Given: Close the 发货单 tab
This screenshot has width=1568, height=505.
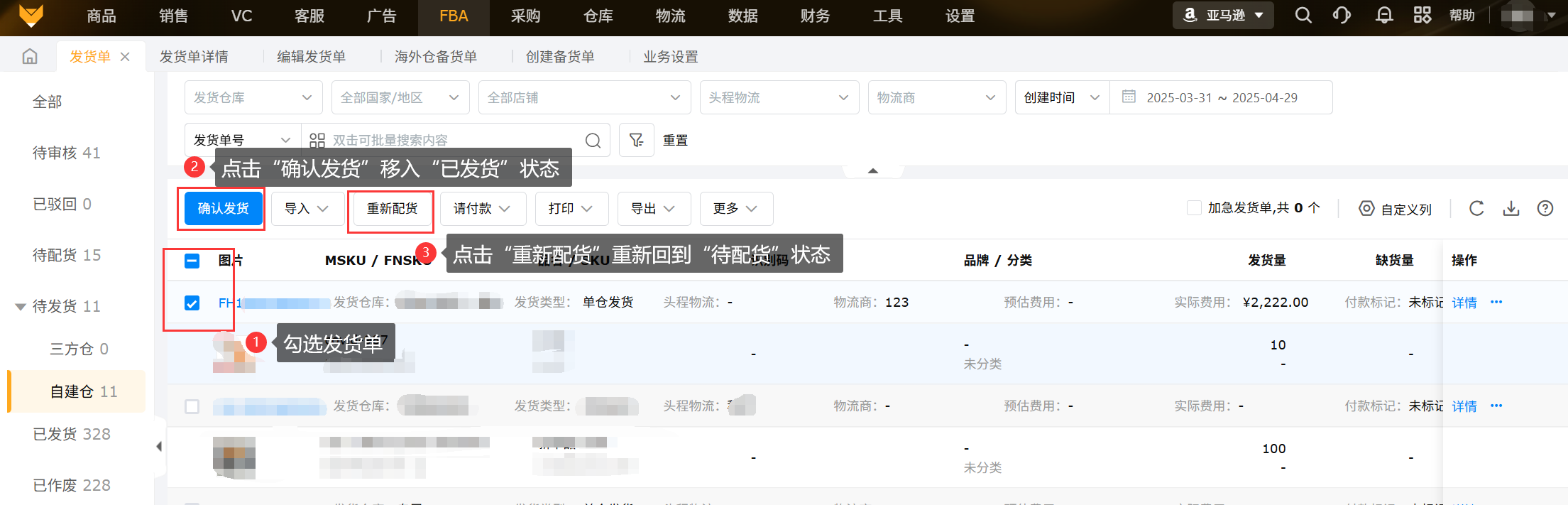Looking at the screenshot, I should point(125,57).
